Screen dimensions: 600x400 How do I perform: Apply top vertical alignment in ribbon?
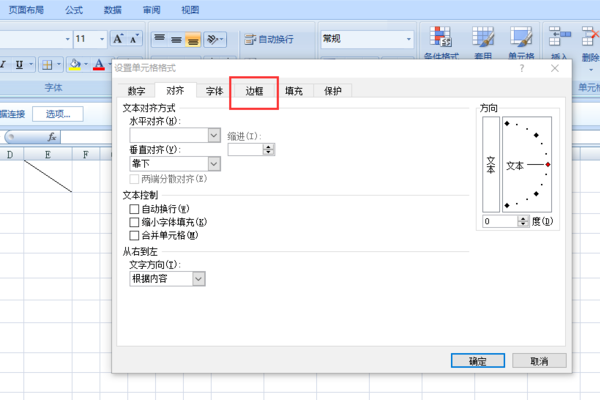click(160, 39)
